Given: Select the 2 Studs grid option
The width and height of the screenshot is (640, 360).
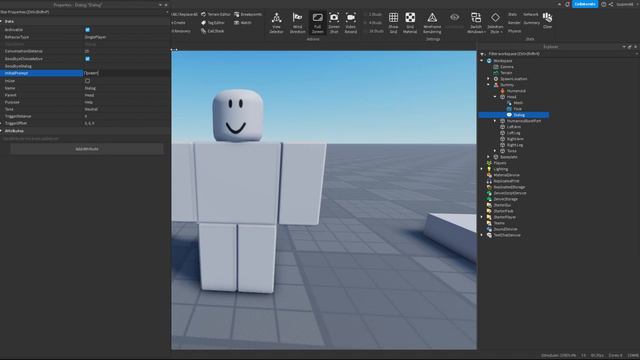Looking at the screenshot, I should (x=373, y=14).
